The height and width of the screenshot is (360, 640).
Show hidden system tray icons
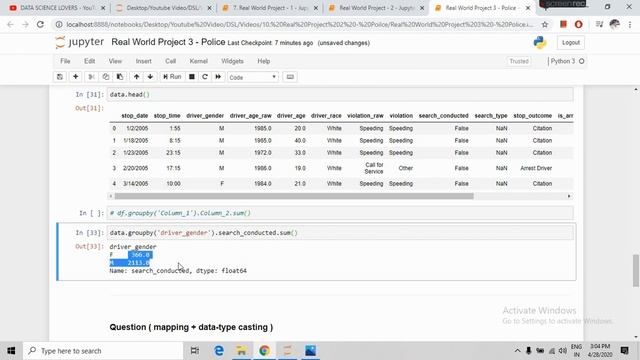(x=517, y=351)
